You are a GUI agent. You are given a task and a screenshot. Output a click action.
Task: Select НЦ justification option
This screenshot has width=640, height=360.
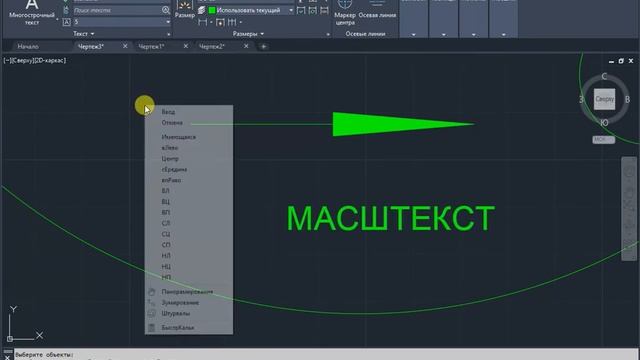tap(189, 267)
